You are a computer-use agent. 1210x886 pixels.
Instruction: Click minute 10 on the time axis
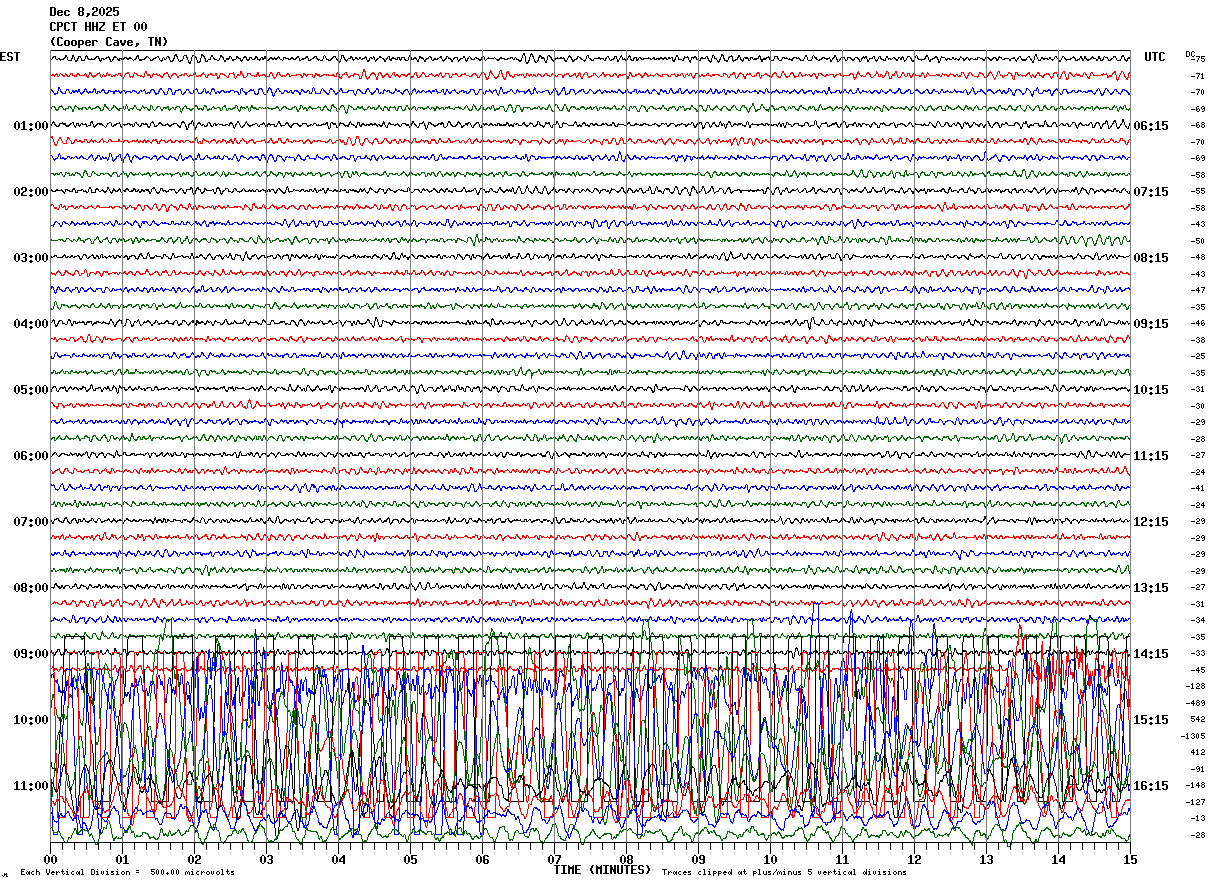(771, 860)
